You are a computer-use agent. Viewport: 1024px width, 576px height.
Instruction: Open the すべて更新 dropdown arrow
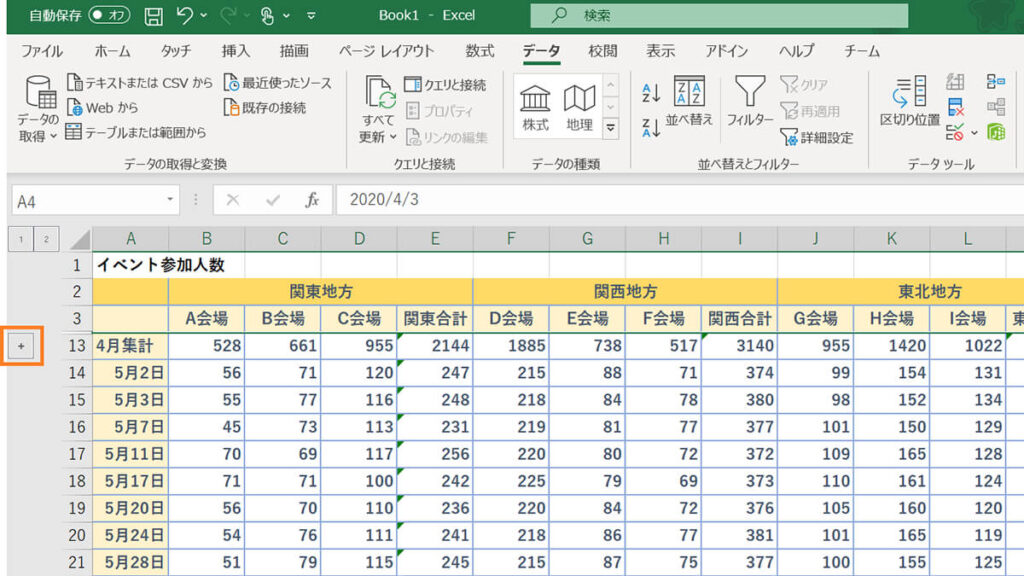pos(393,137)
